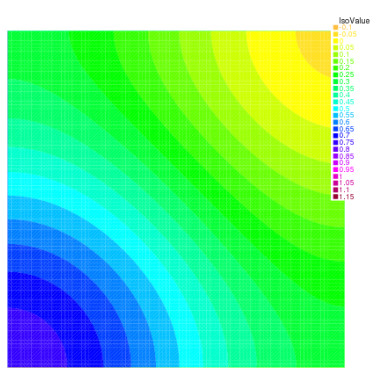The height and width of the screenshot is (372, 377).
Task: Click the IsoValue legend title
Action: coord(354,21)
